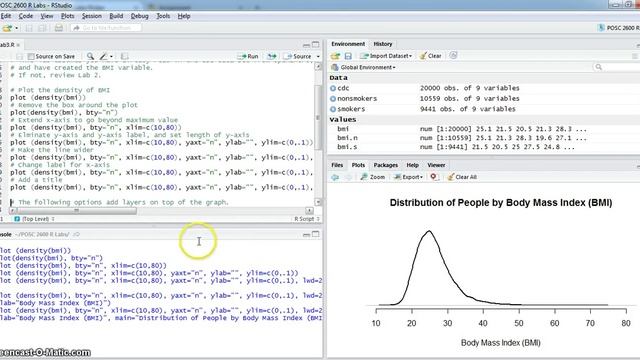Switch to the Help tab in lower pane
The image size is (640, 360).
tap(413, 165)
